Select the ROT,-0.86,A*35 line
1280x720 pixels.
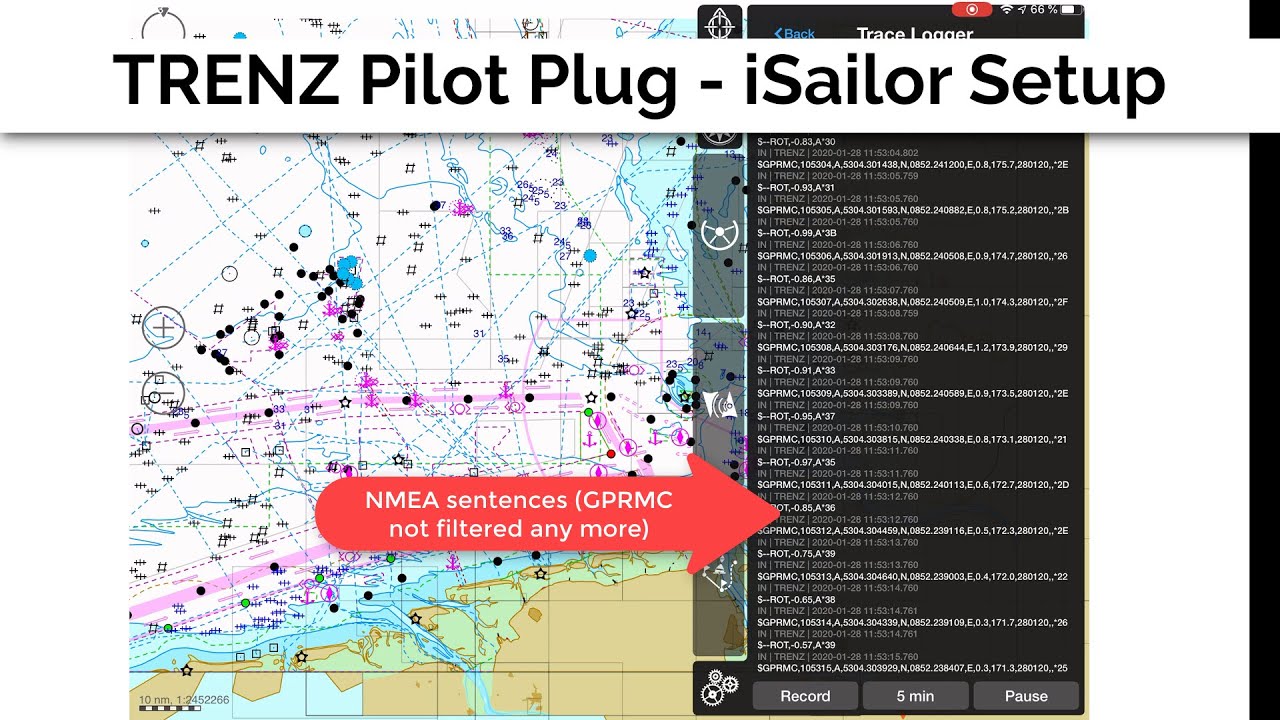tap(796, 279)
